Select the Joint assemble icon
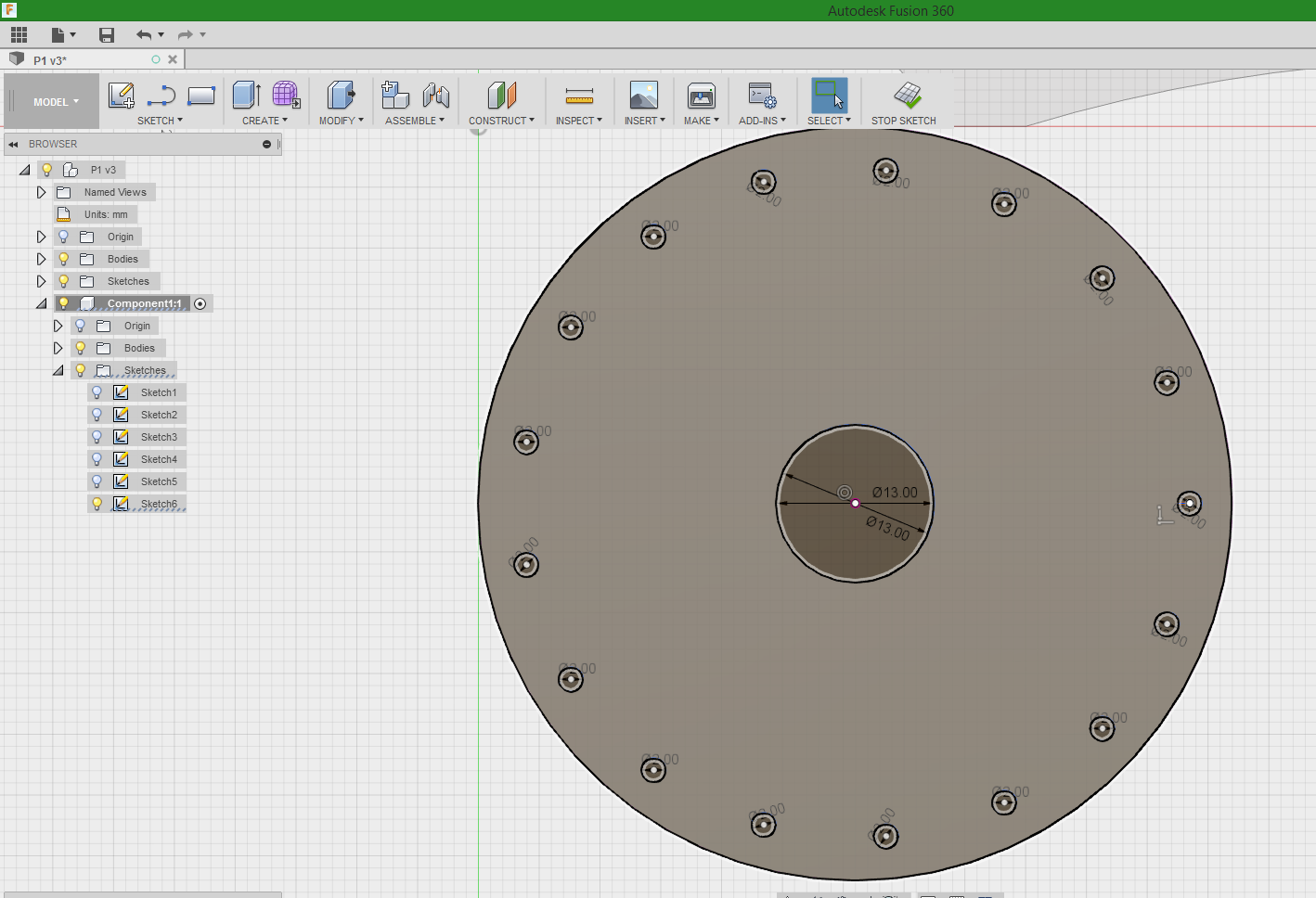Screen dimensions: 1316x898 click(x=435, y=95)
